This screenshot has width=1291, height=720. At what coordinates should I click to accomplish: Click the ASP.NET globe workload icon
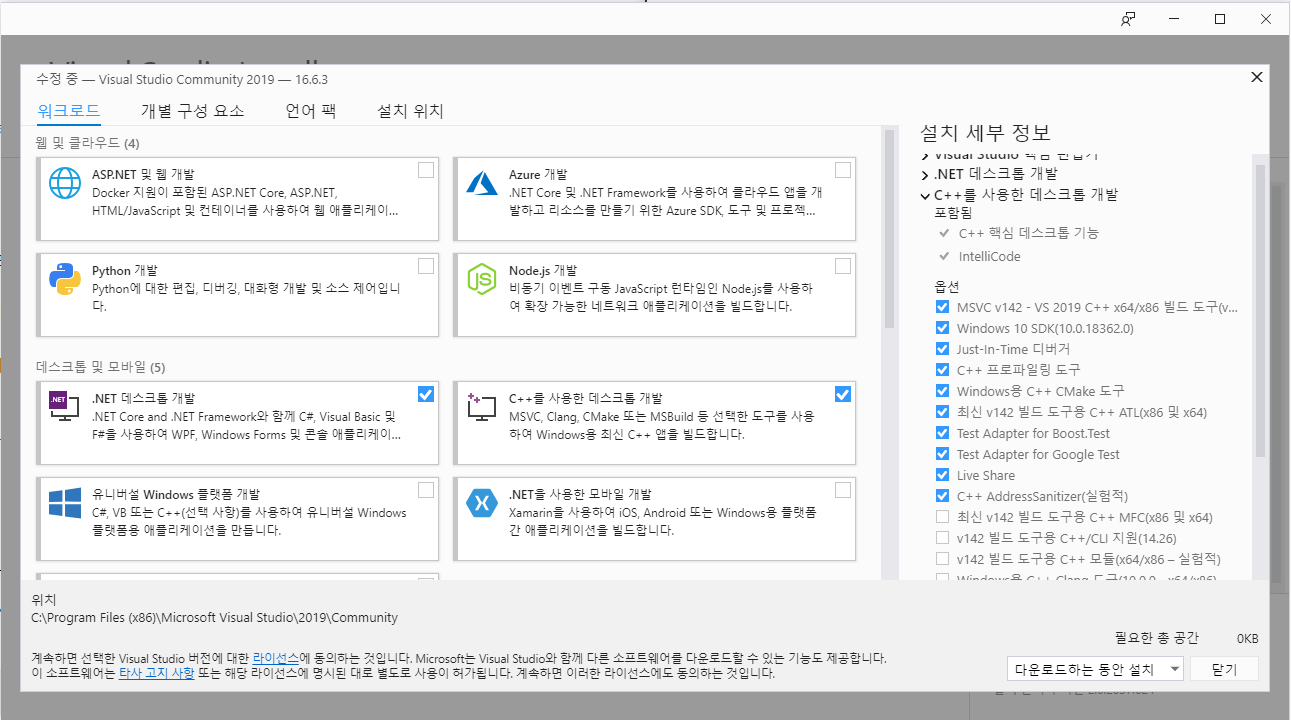click(x=65, y=185)
